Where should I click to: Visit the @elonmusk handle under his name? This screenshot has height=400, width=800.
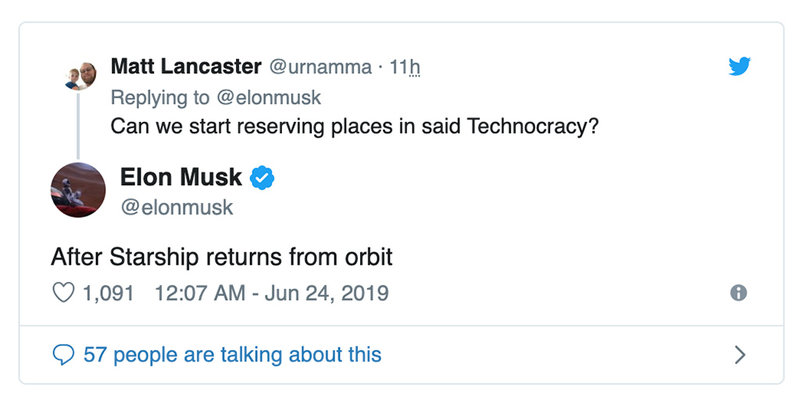(177, 208)
